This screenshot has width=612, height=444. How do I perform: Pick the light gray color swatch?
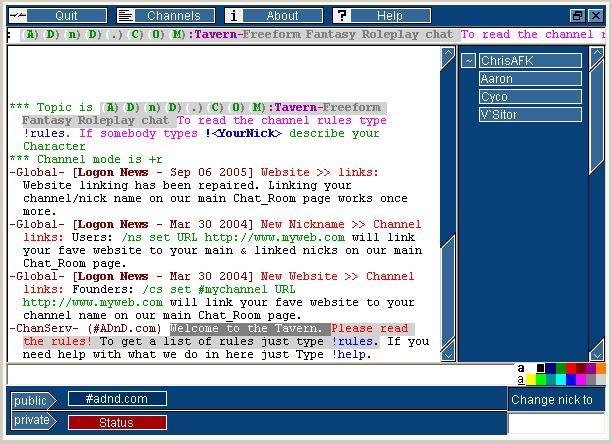[601, 379]
